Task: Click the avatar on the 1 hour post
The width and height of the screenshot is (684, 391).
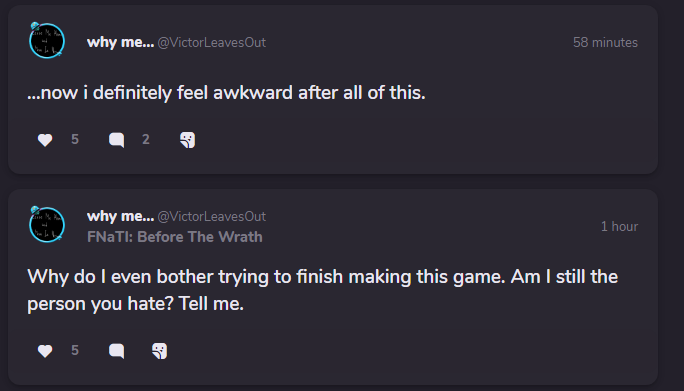Action: [47, 224]
